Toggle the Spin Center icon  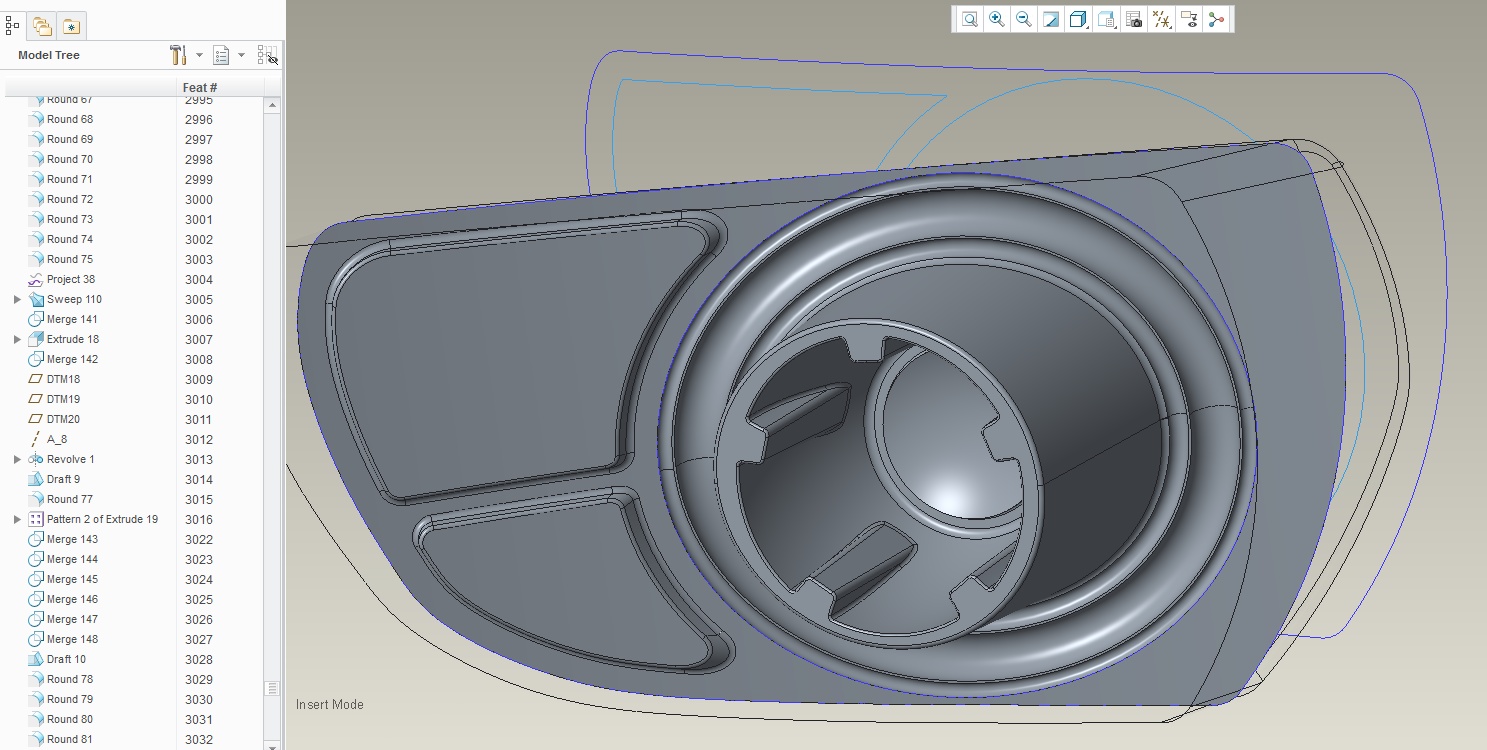(x=1216, y=19)
